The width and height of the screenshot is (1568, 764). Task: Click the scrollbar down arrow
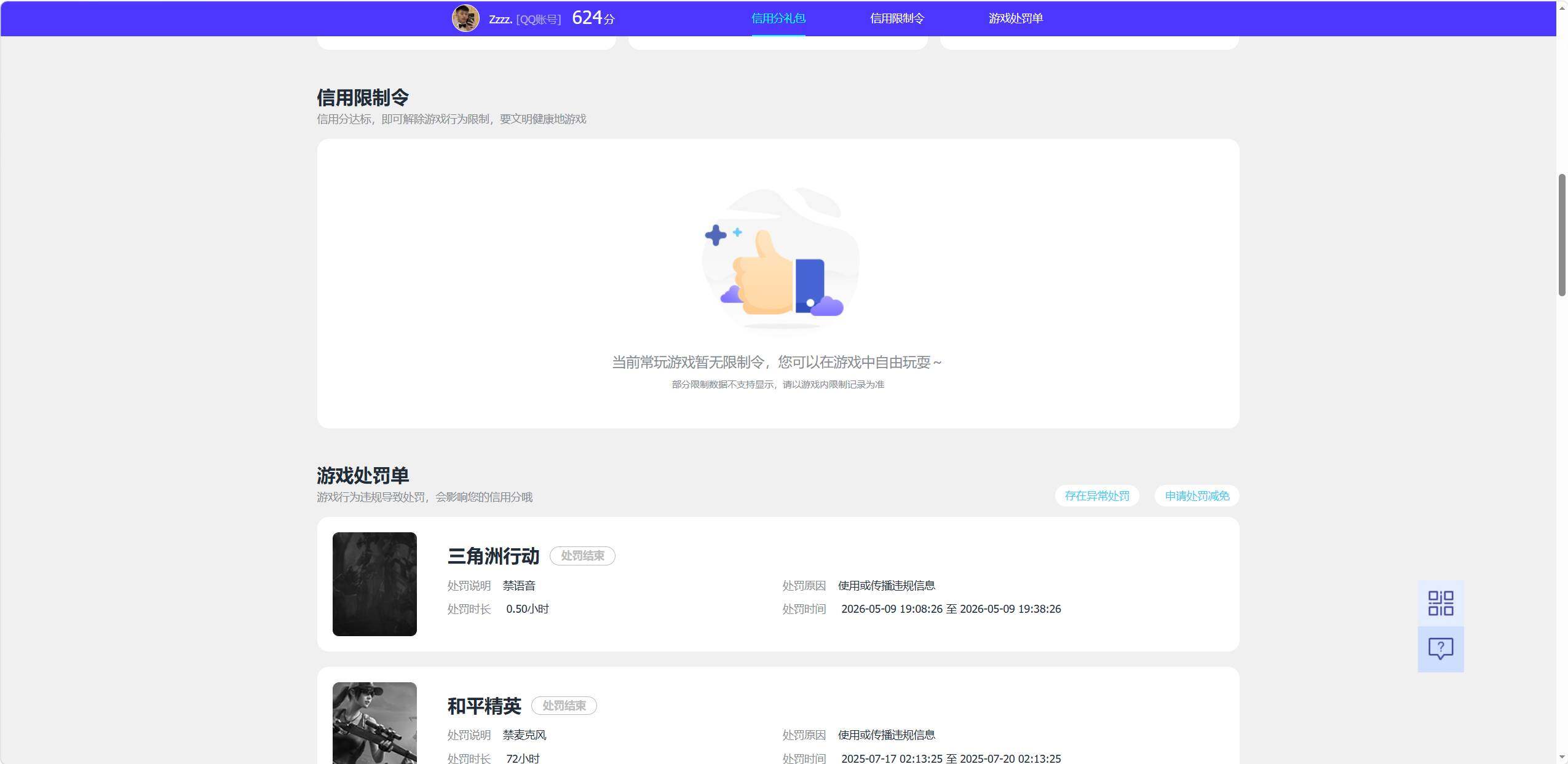(1562, 757)
